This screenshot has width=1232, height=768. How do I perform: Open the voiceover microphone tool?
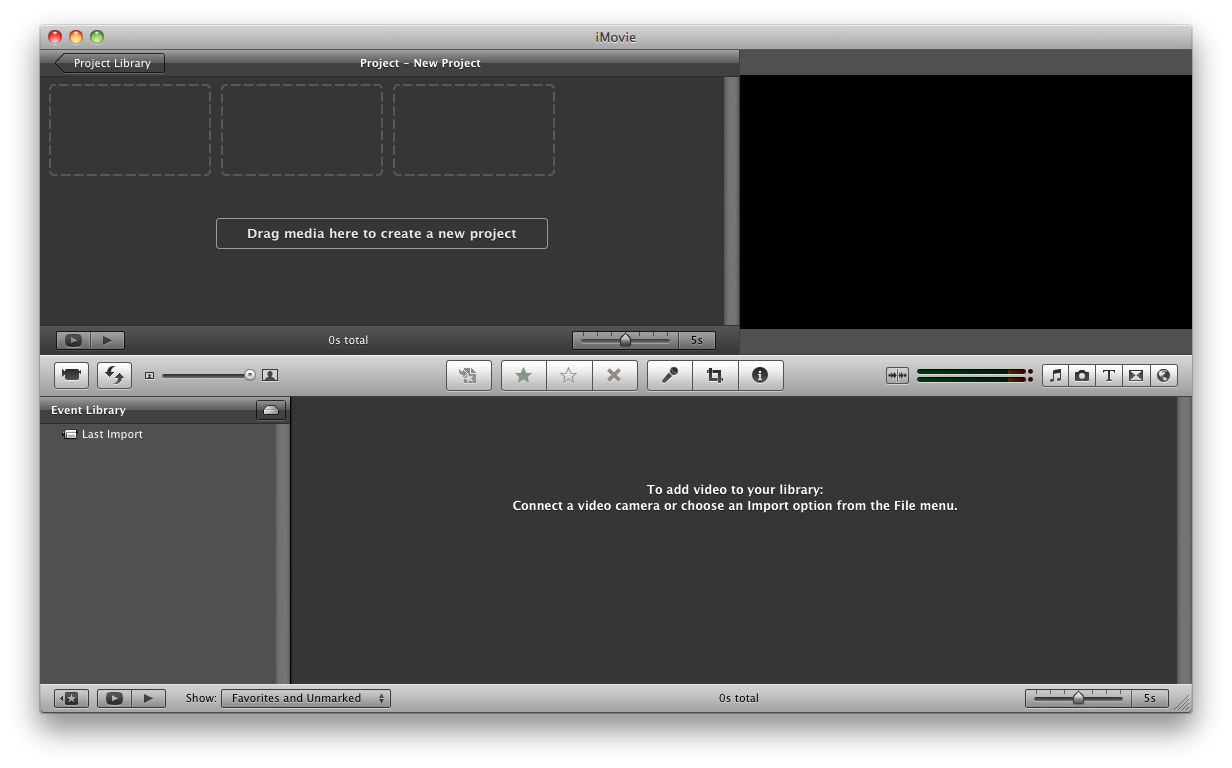pyautogui.click(x=670, y=375)
